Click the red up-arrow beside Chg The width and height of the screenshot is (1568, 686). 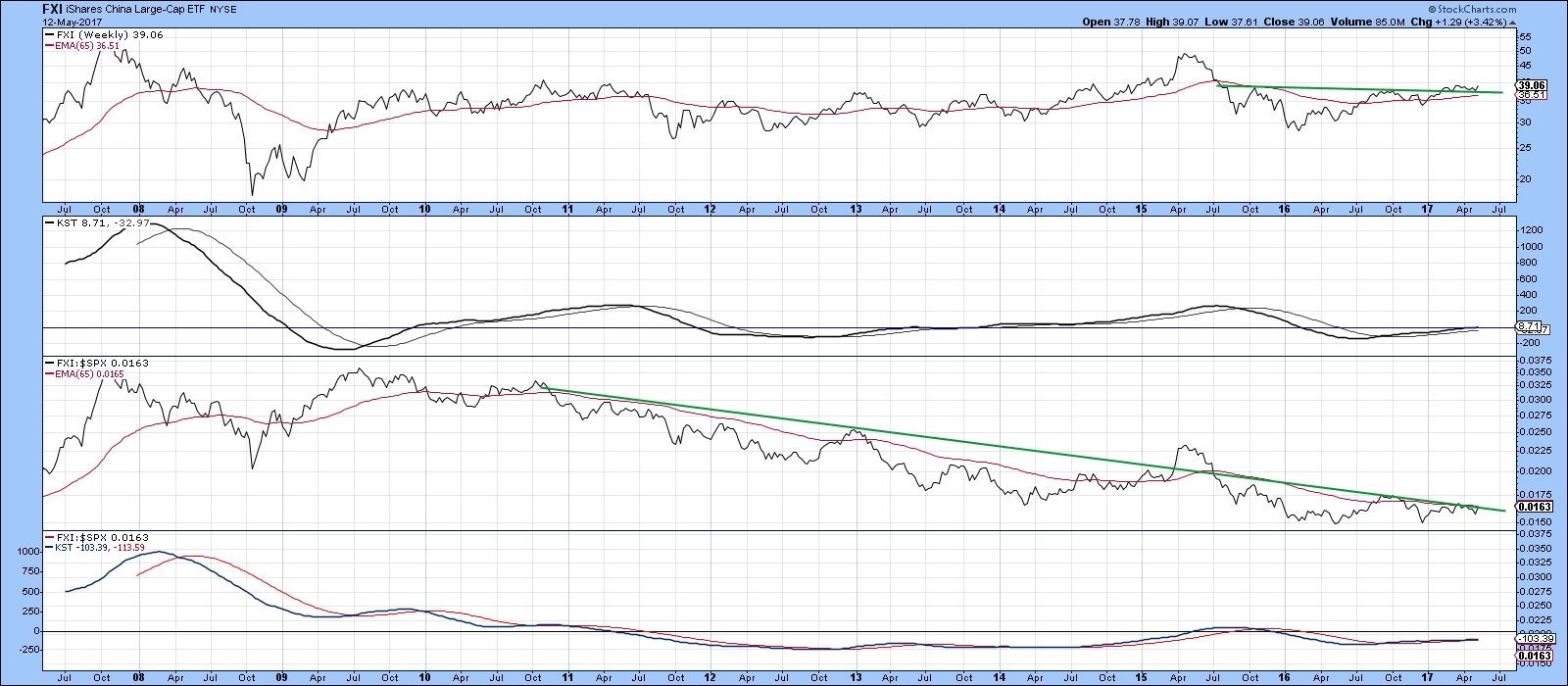point(1512,22)
